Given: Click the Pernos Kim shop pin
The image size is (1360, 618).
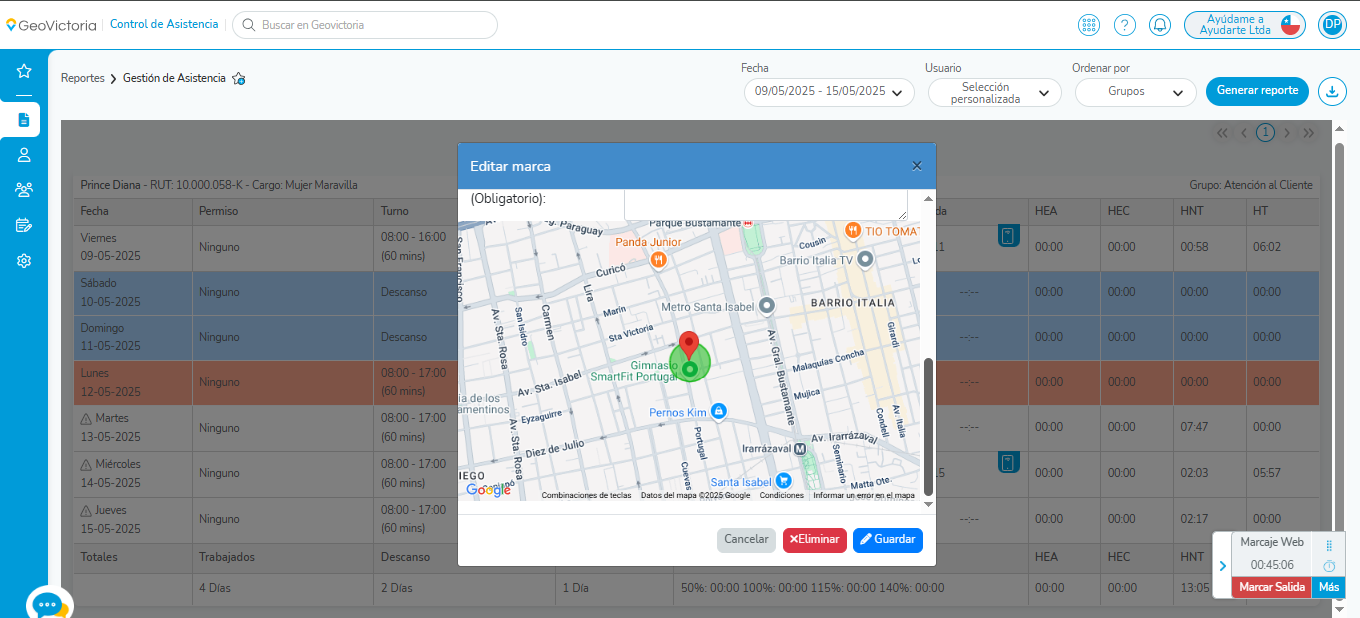Looking at the screenshot, I should pyautogui.click(x=718, y=412).
